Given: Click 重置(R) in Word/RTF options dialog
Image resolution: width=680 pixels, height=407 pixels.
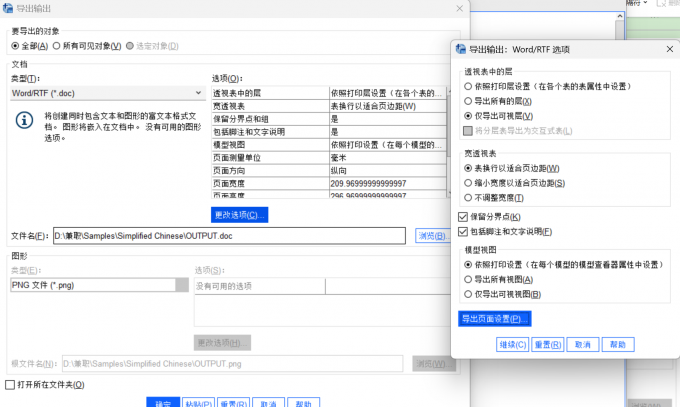Looking at the screenshot, I should 547,345.
